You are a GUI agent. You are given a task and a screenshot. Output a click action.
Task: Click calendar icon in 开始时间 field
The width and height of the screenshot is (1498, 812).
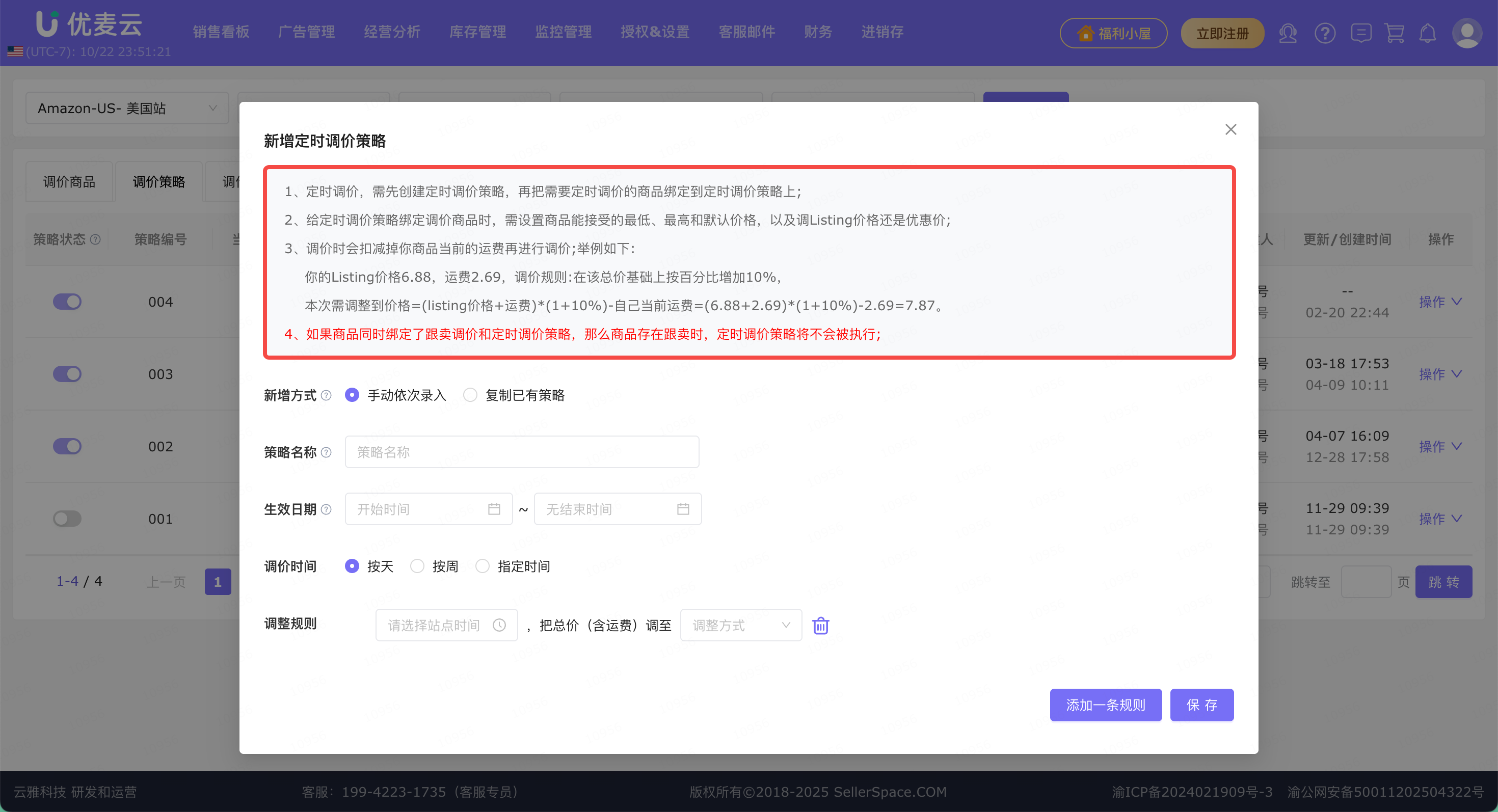click(494, 509)
